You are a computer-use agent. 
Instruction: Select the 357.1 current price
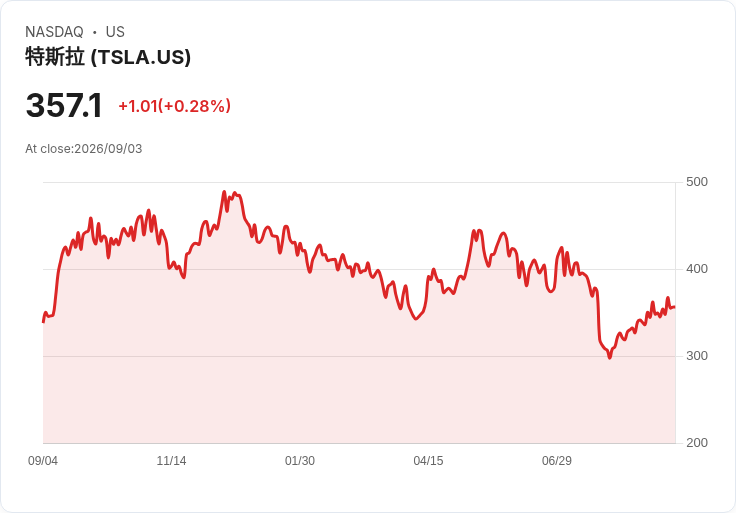(64, 106)
